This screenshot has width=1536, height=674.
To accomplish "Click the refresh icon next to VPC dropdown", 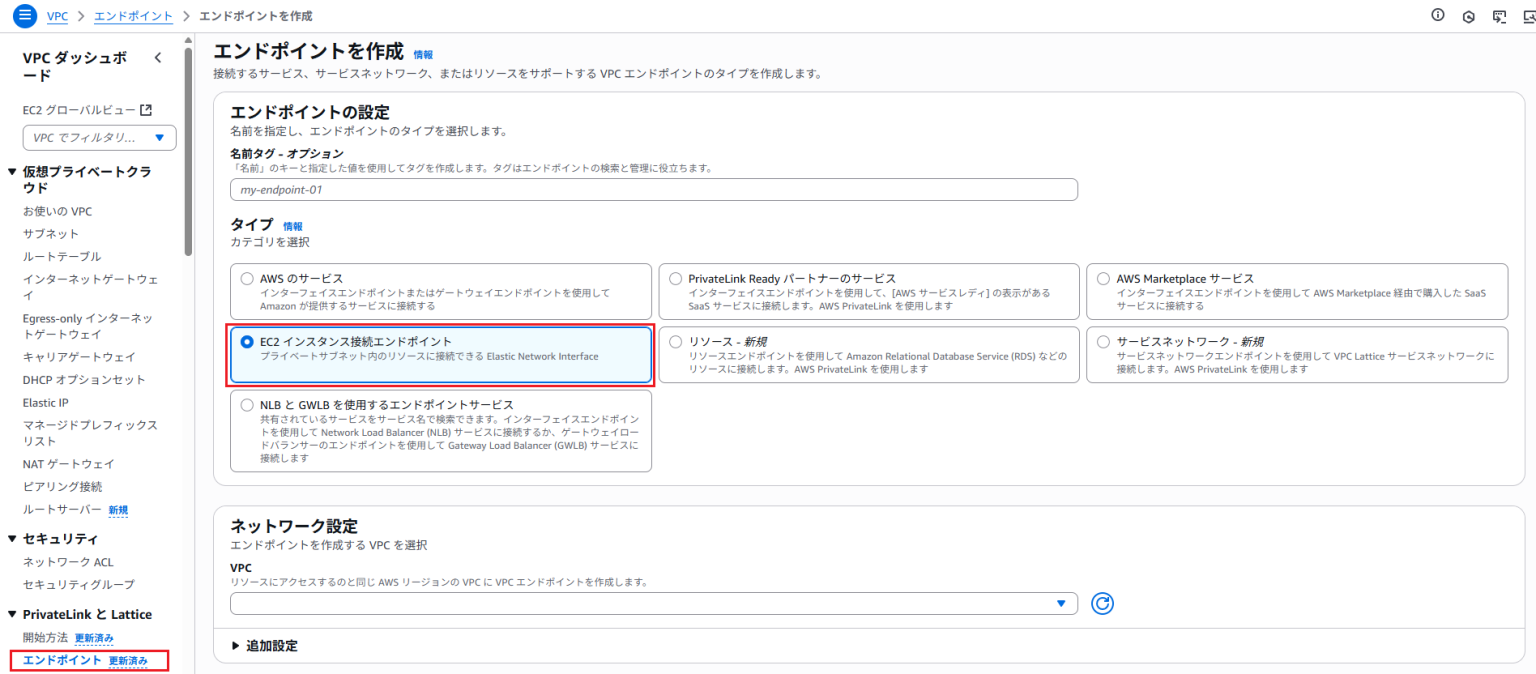I will [1102, 603].
